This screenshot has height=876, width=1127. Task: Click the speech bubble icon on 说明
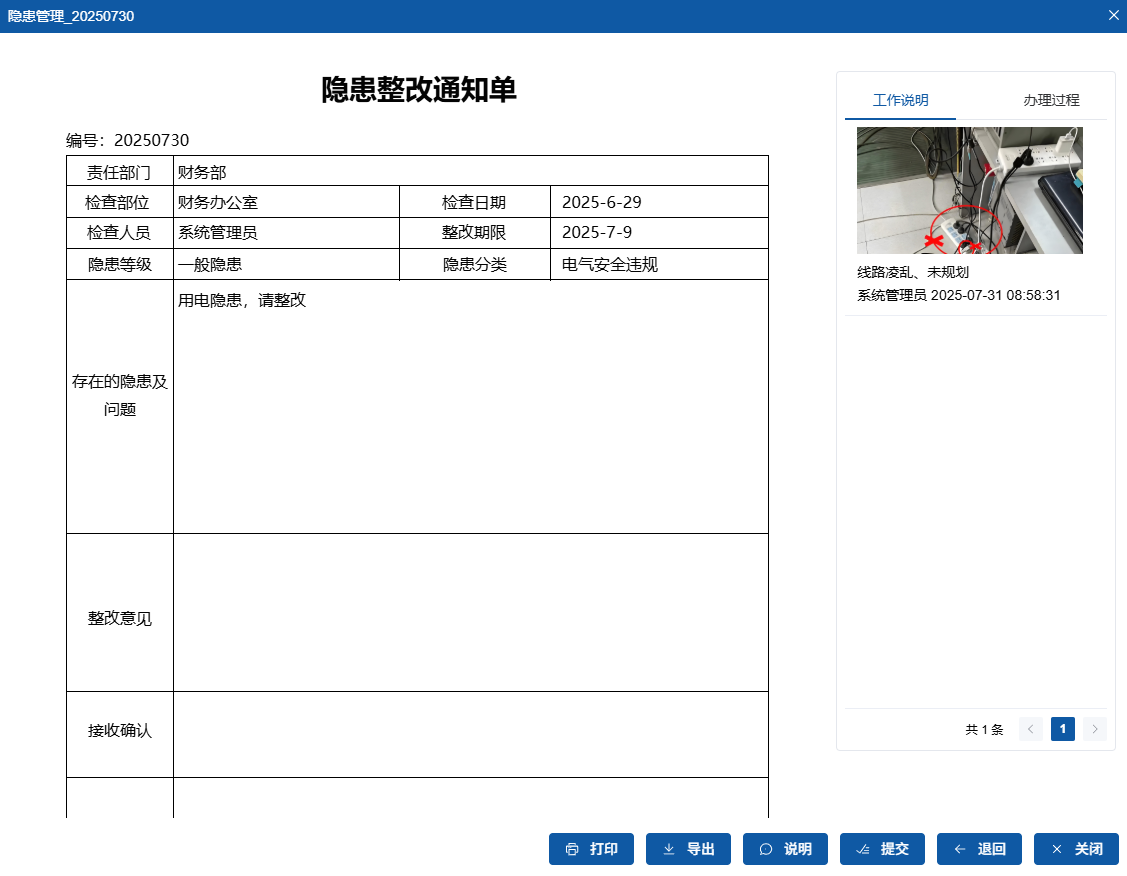tap(766, 849)
